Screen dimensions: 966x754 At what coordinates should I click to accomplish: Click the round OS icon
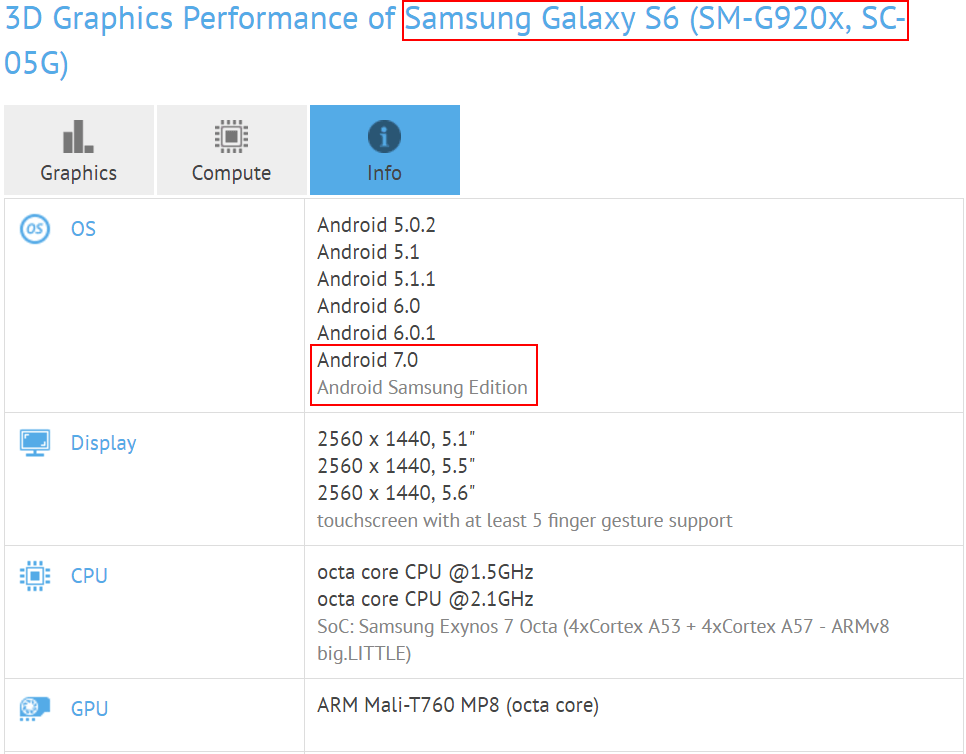pos(34,229)
